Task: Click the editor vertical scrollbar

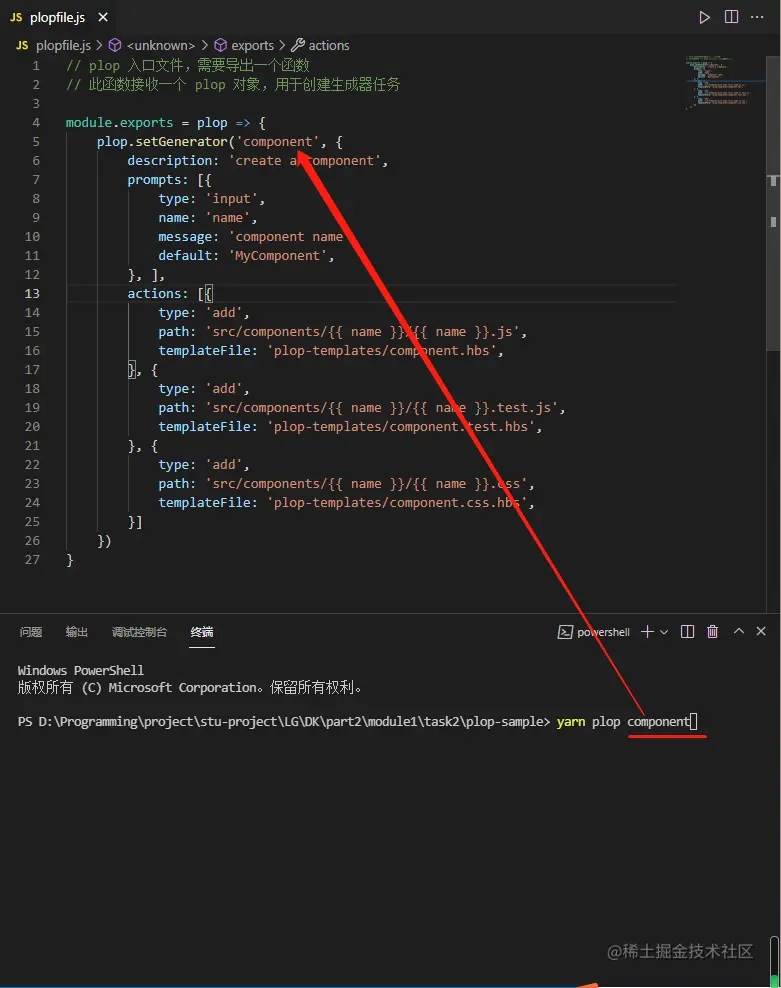Action: [773, 202]
